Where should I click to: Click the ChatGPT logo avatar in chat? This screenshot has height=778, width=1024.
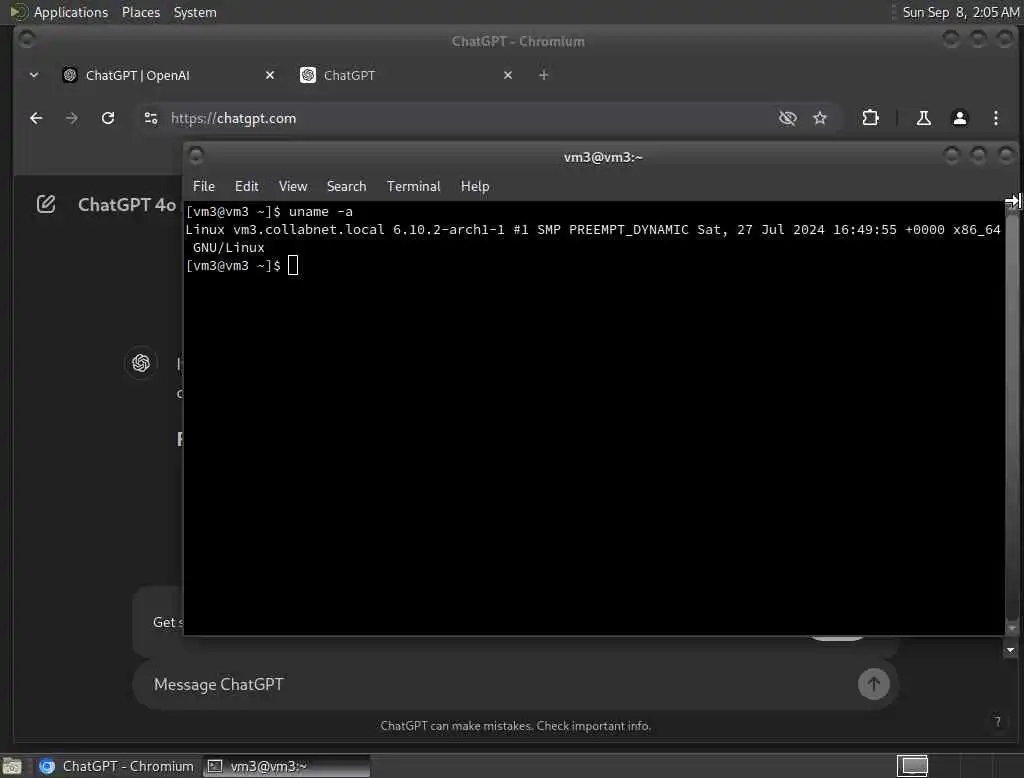point(140,363)
